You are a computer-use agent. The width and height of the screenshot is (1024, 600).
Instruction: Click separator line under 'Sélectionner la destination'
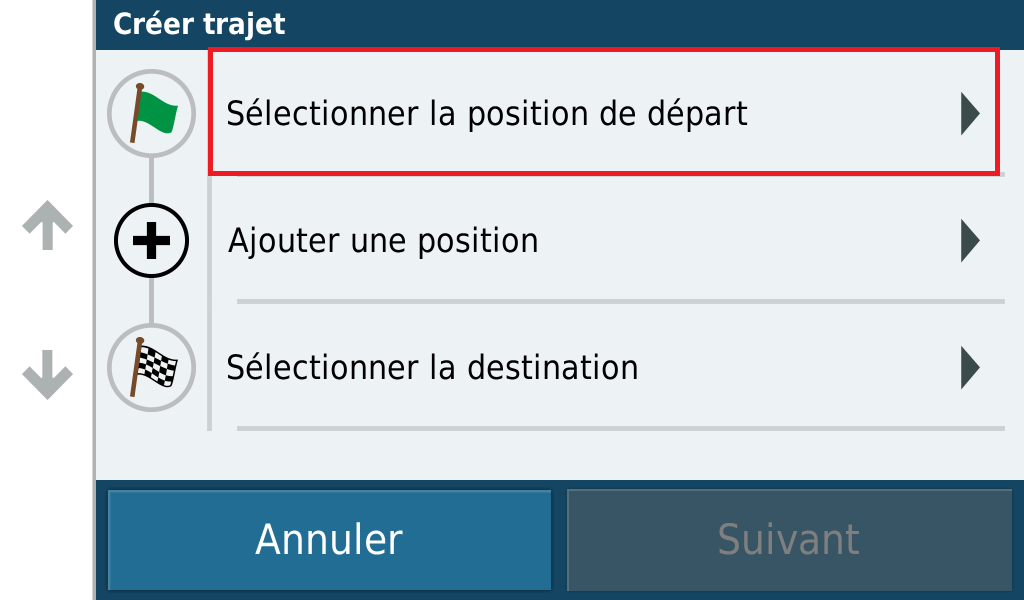click(620, 428)
